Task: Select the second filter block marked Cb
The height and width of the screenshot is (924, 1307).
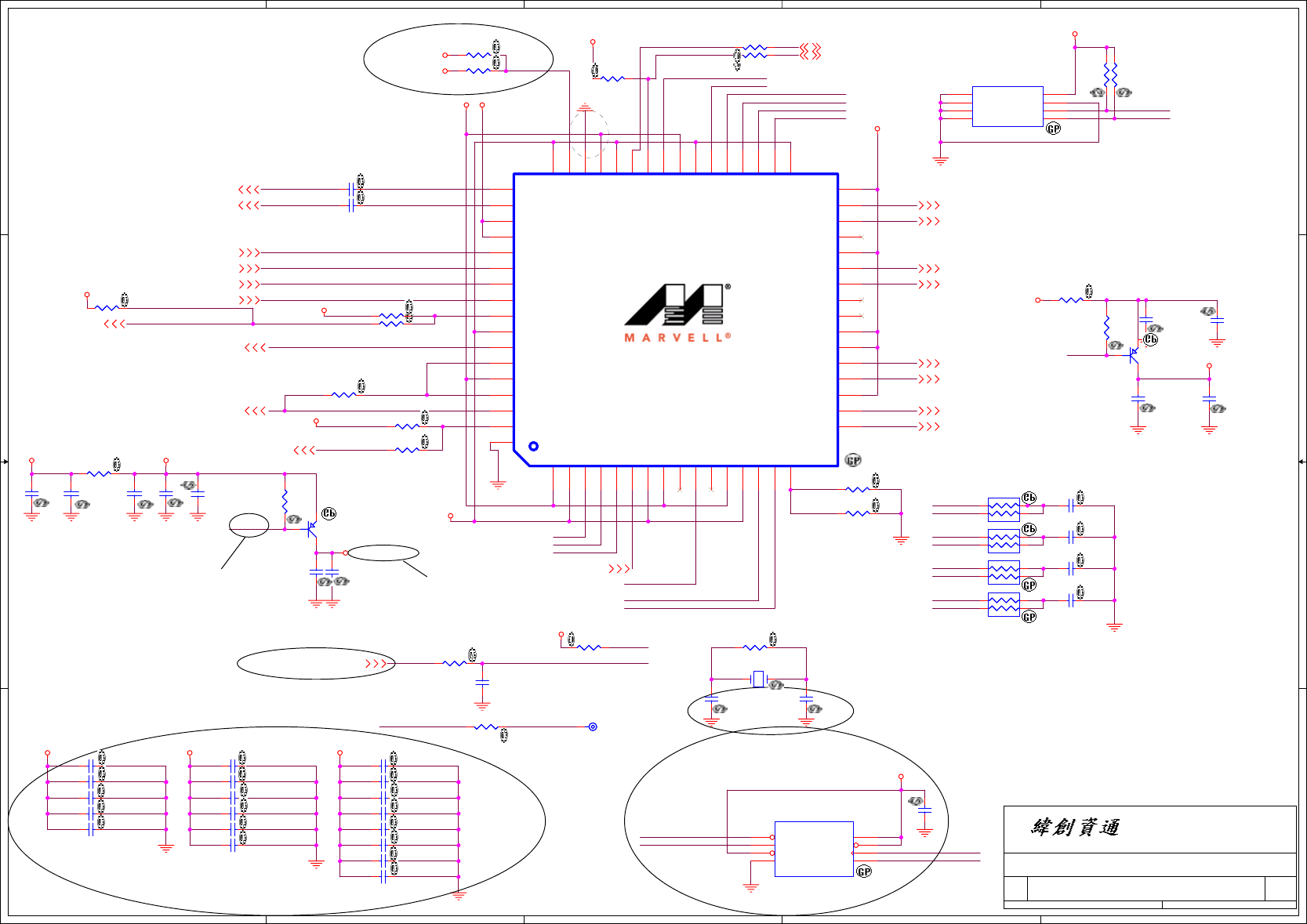Action: point(1004,541)
